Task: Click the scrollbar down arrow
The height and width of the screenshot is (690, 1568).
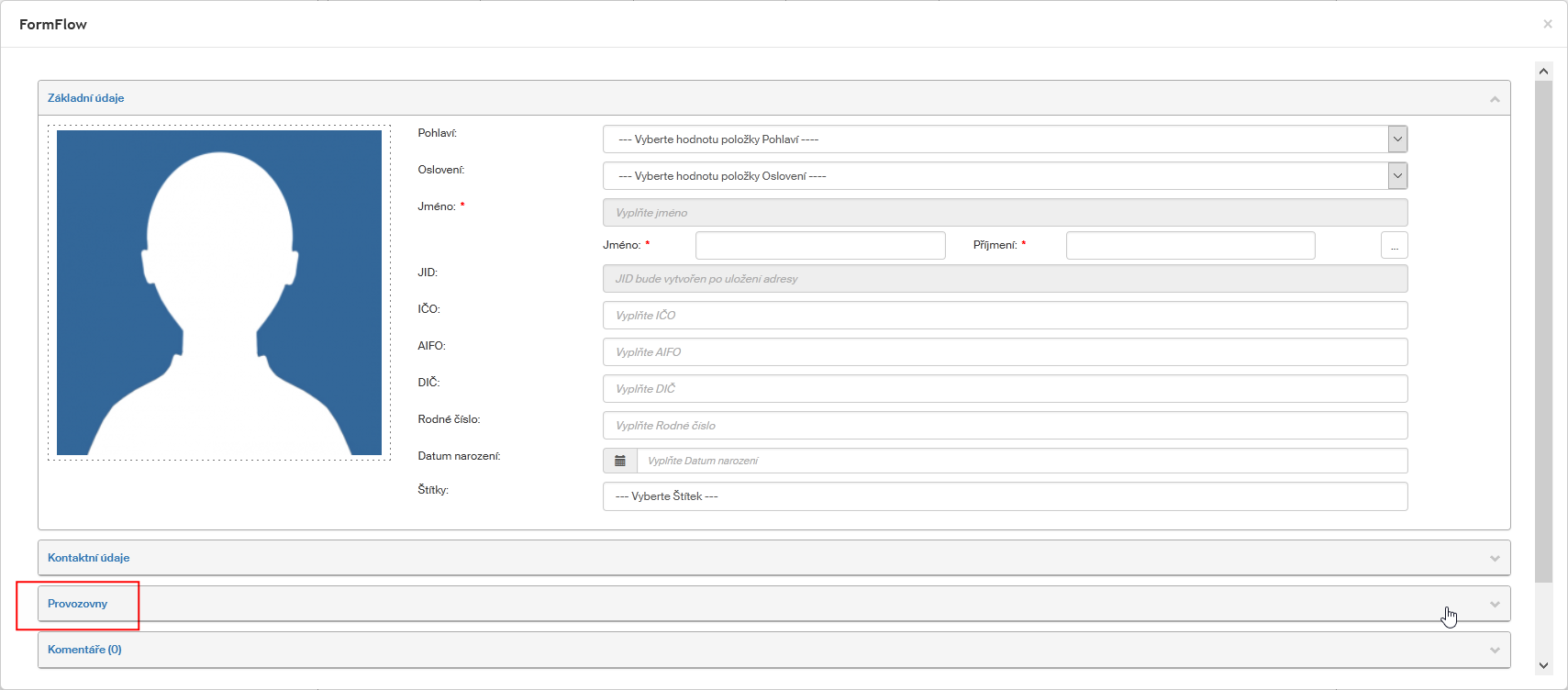Action: [x=1543, y=665]
